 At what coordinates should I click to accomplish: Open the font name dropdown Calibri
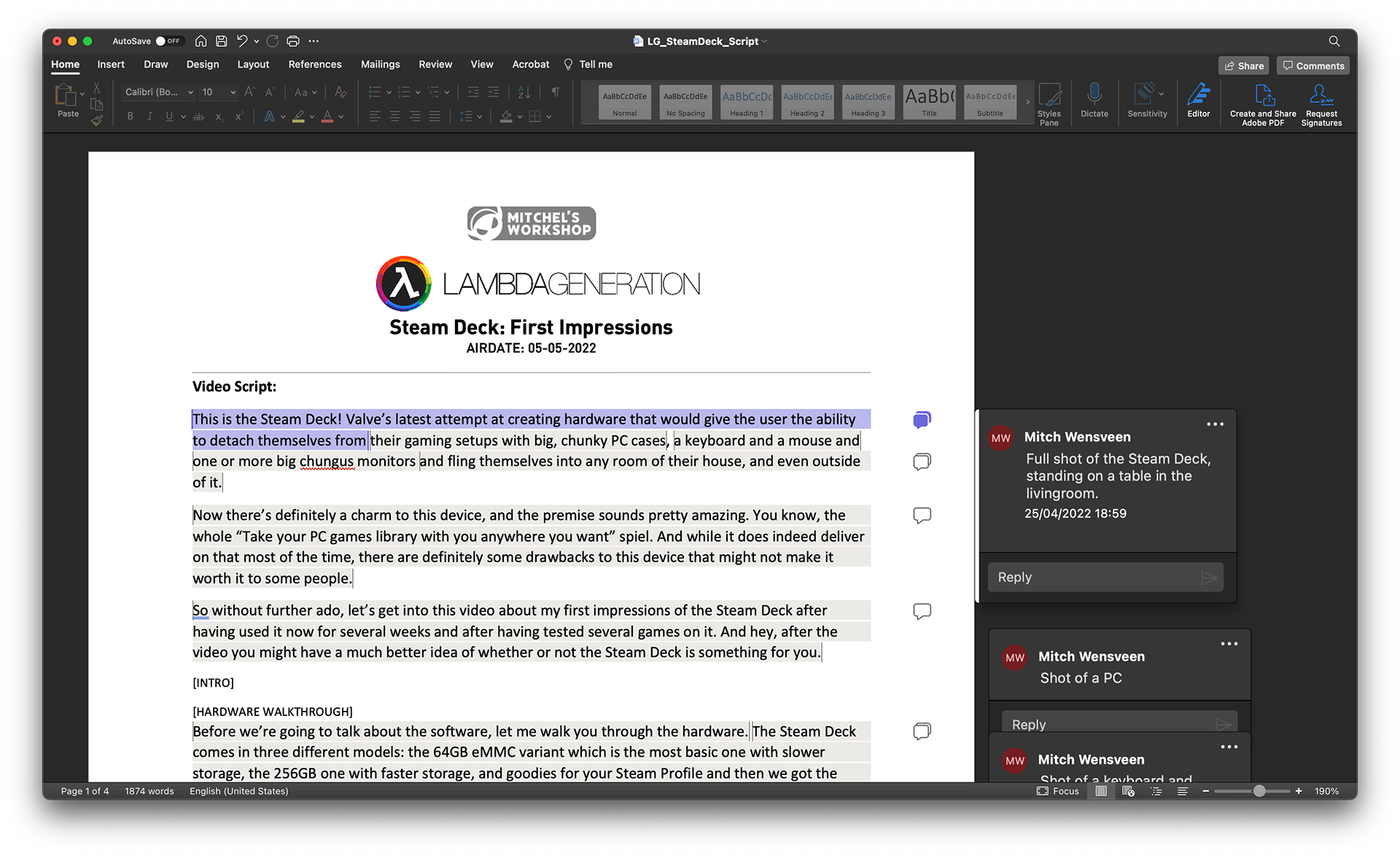click(191, 92)
